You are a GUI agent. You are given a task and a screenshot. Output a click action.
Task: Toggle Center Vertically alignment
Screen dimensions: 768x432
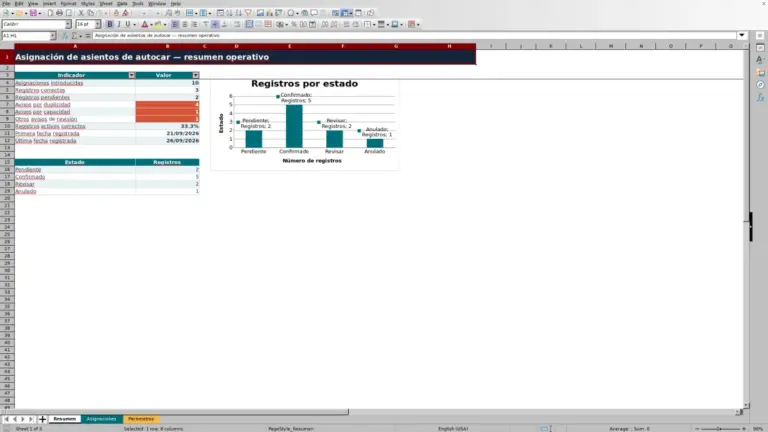coord(215,24)
